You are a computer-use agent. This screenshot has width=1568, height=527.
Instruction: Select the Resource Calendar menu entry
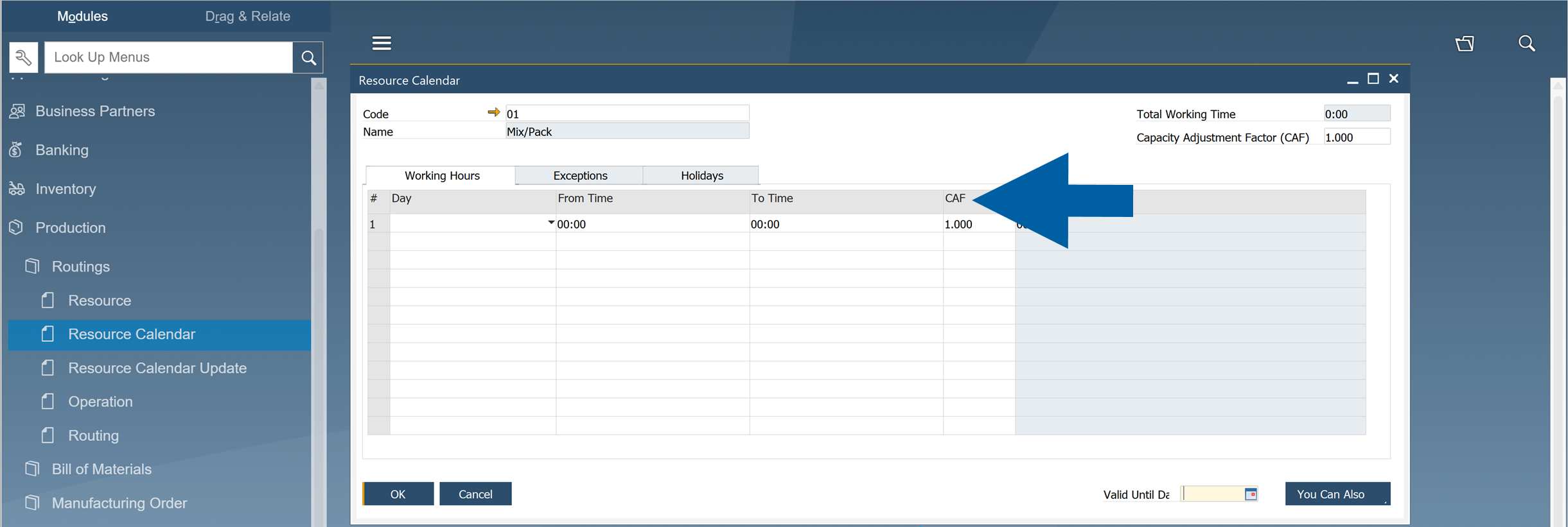159,334
